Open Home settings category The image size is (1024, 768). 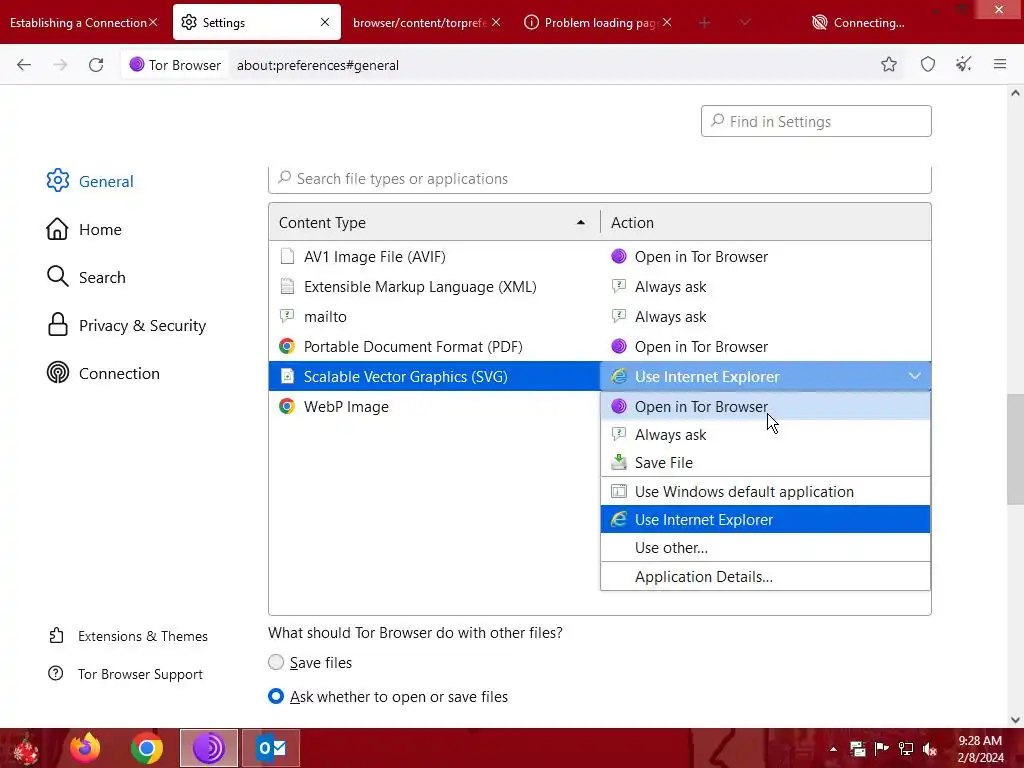(84, 229)
